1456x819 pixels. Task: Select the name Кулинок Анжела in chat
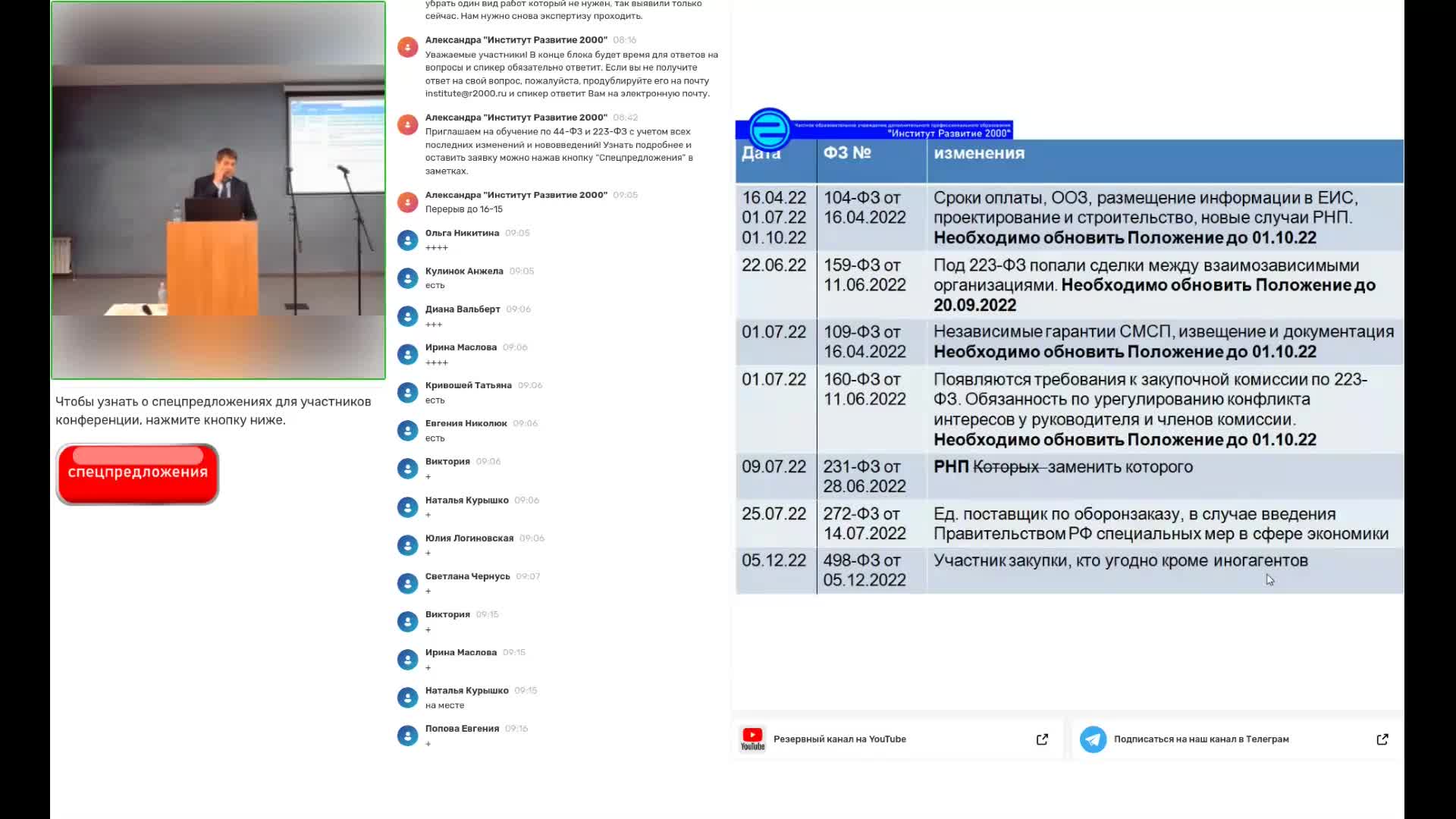click(x=464, y=271)
